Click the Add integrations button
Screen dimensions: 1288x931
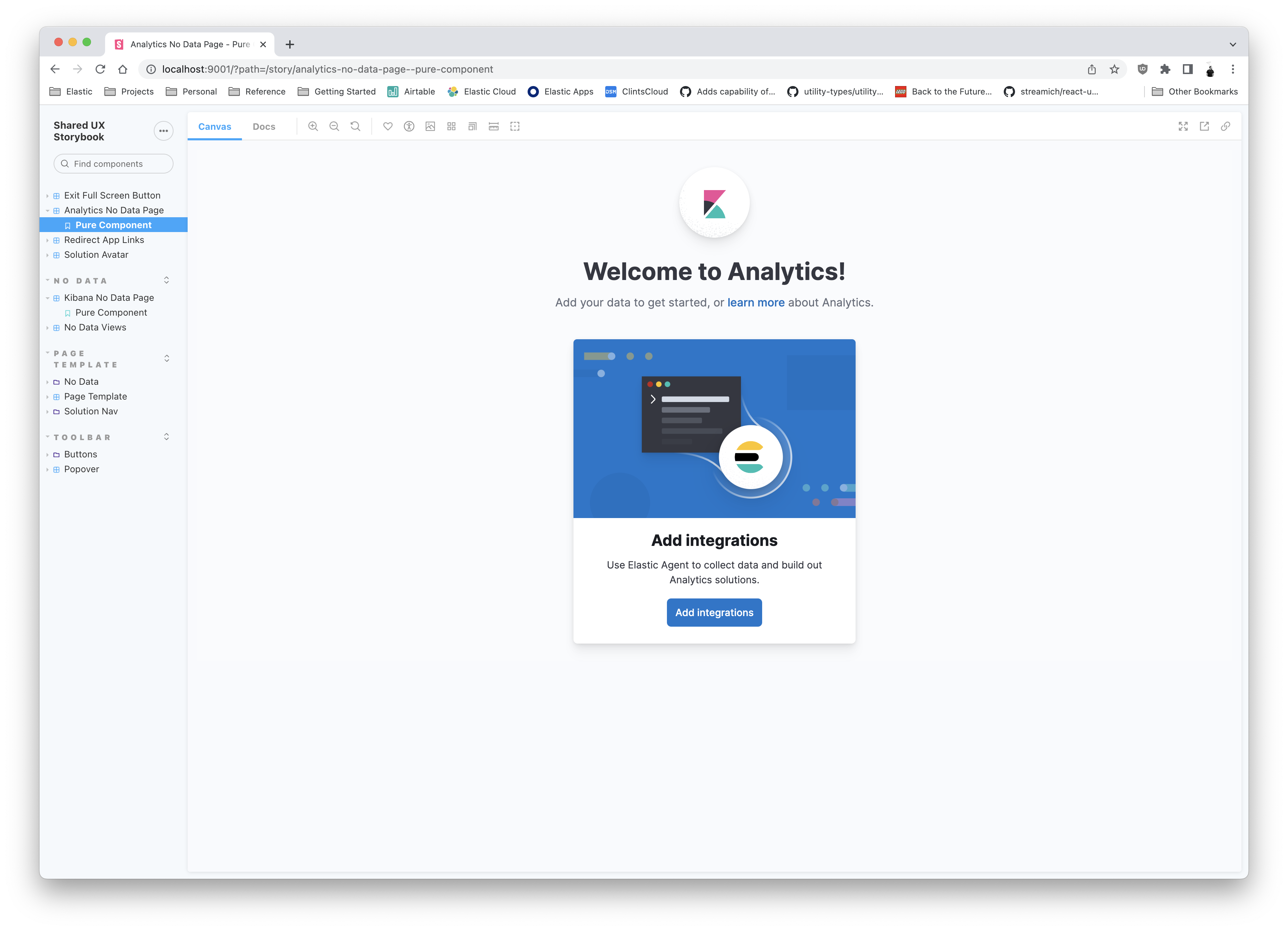pyautogui.click(x=714, y=613)
